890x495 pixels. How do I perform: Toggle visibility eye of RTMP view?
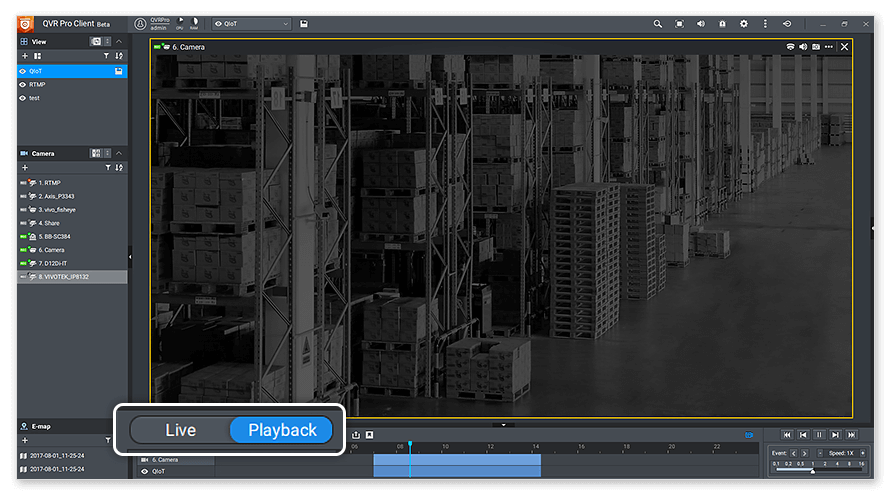pos(23,85)
